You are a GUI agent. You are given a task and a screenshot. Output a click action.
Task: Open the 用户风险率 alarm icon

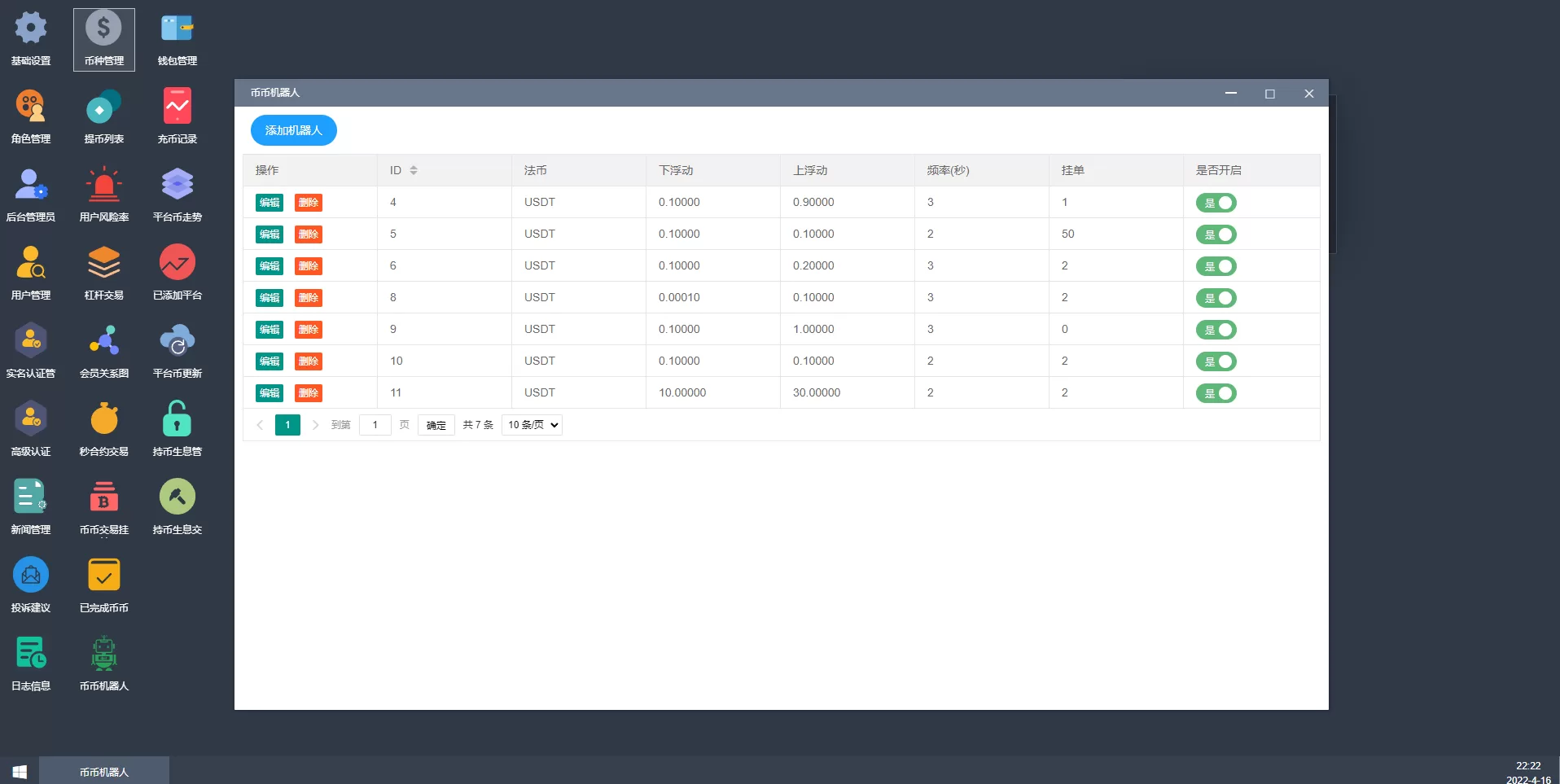pyautogui.click(x=104, y=186)
